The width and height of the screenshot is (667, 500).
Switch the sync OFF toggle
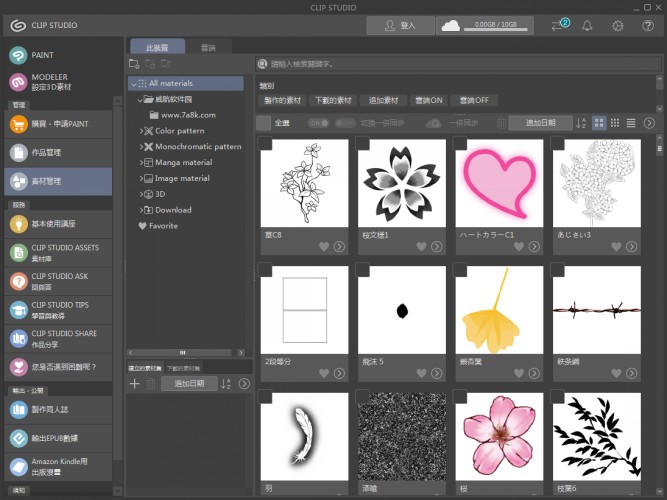[345, 123]
